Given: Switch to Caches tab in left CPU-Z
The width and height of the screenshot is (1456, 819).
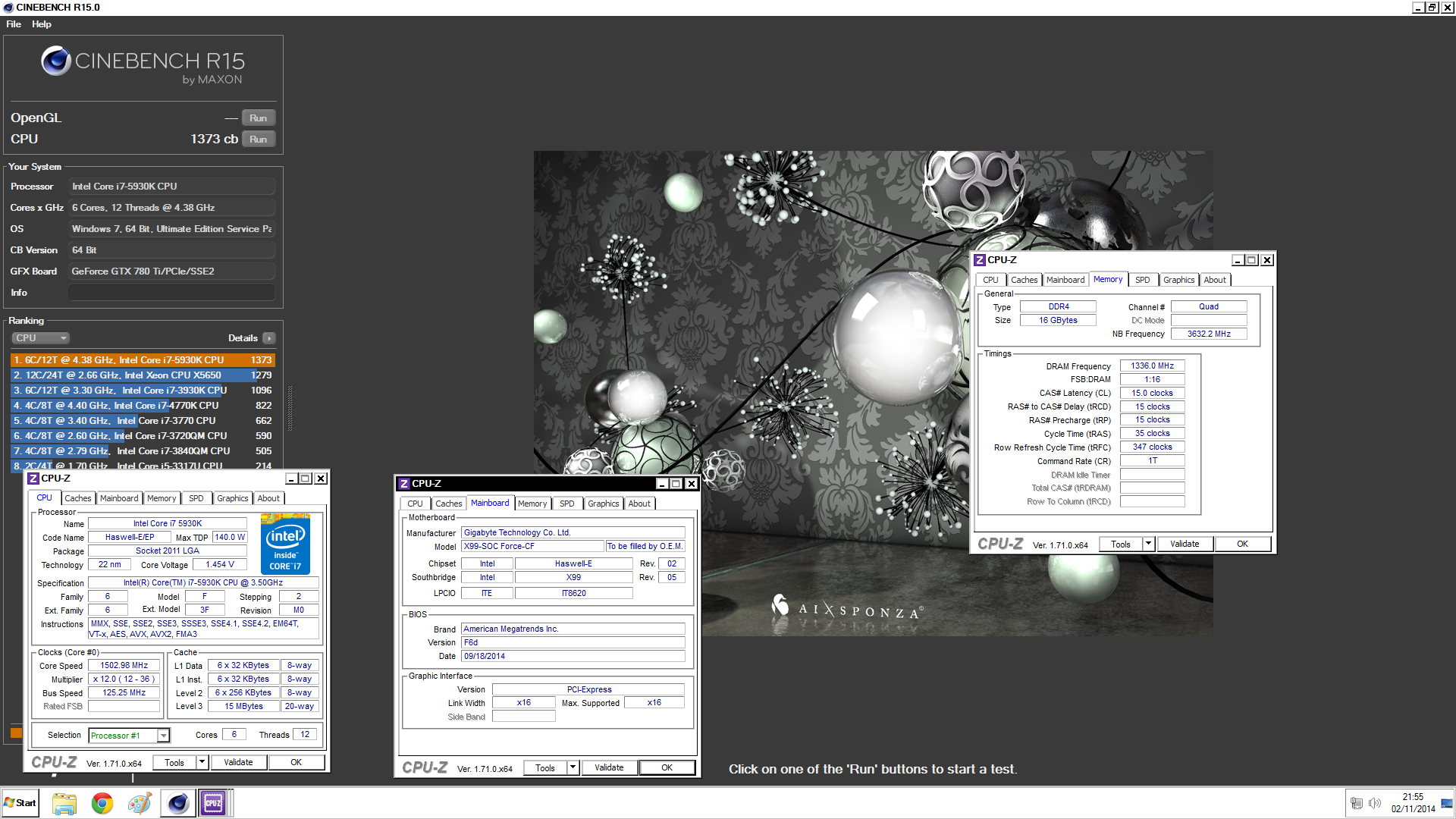Looking at the screenshot, I should [77, 499].
